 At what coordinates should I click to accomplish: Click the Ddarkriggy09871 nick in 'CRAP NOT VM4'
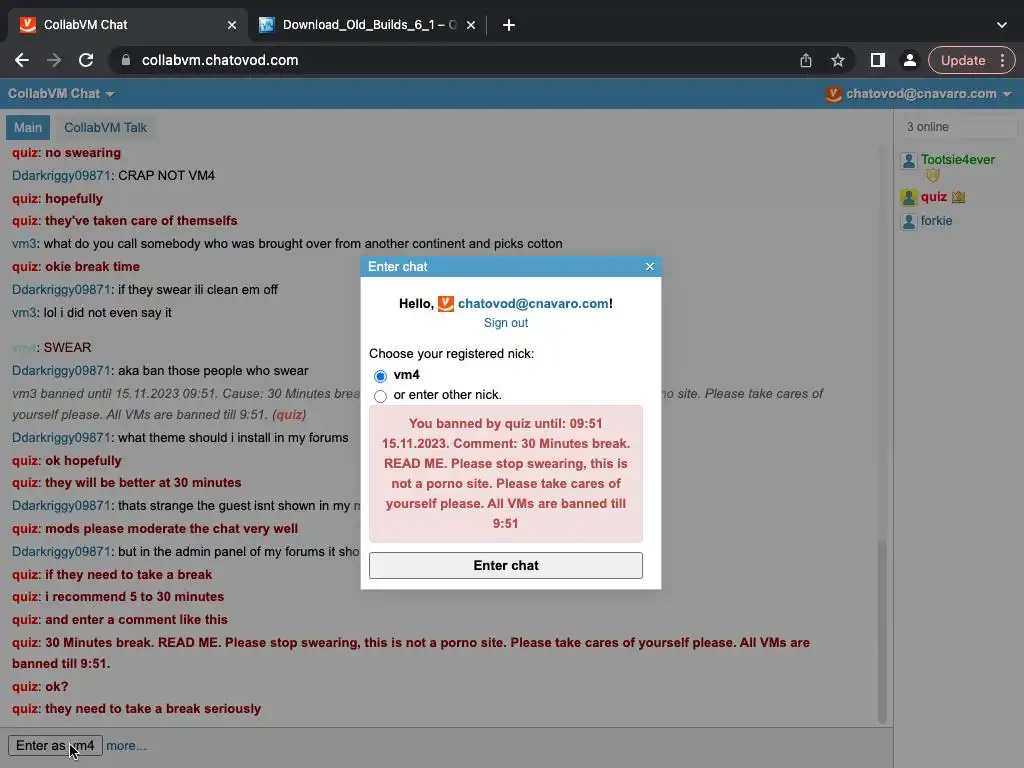61,176
